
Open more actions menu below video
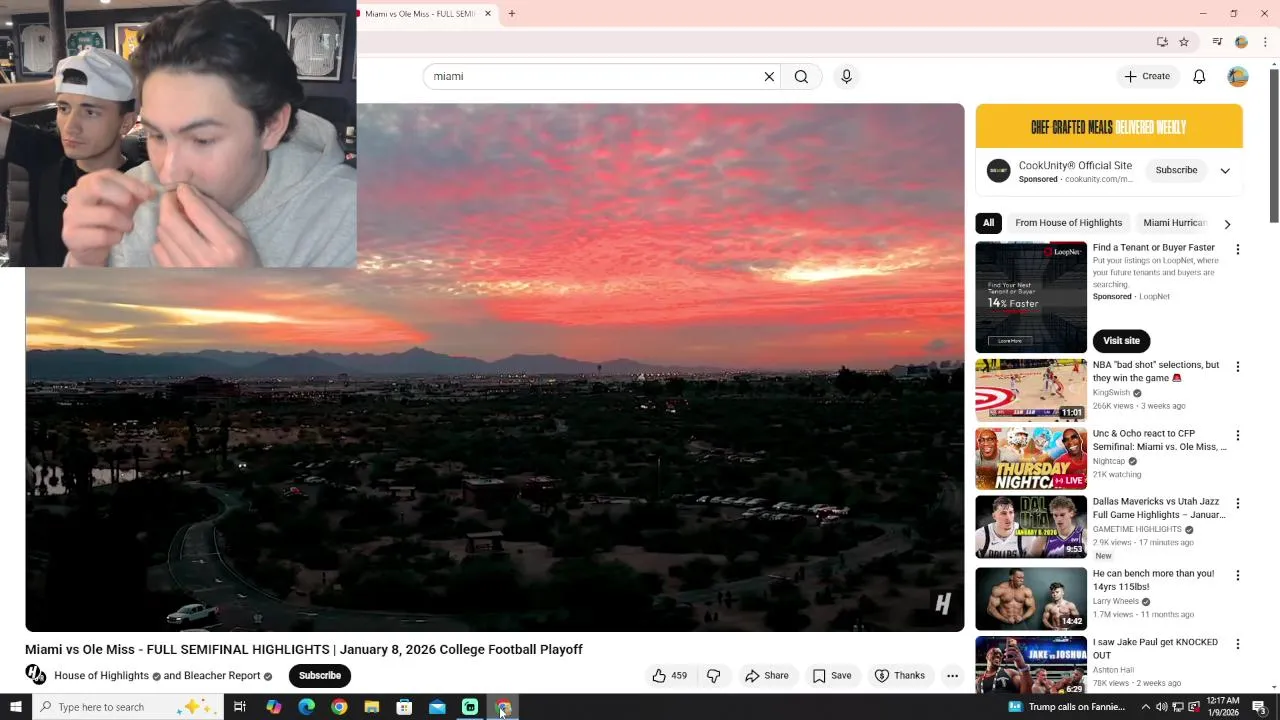[x=952, y=676]
